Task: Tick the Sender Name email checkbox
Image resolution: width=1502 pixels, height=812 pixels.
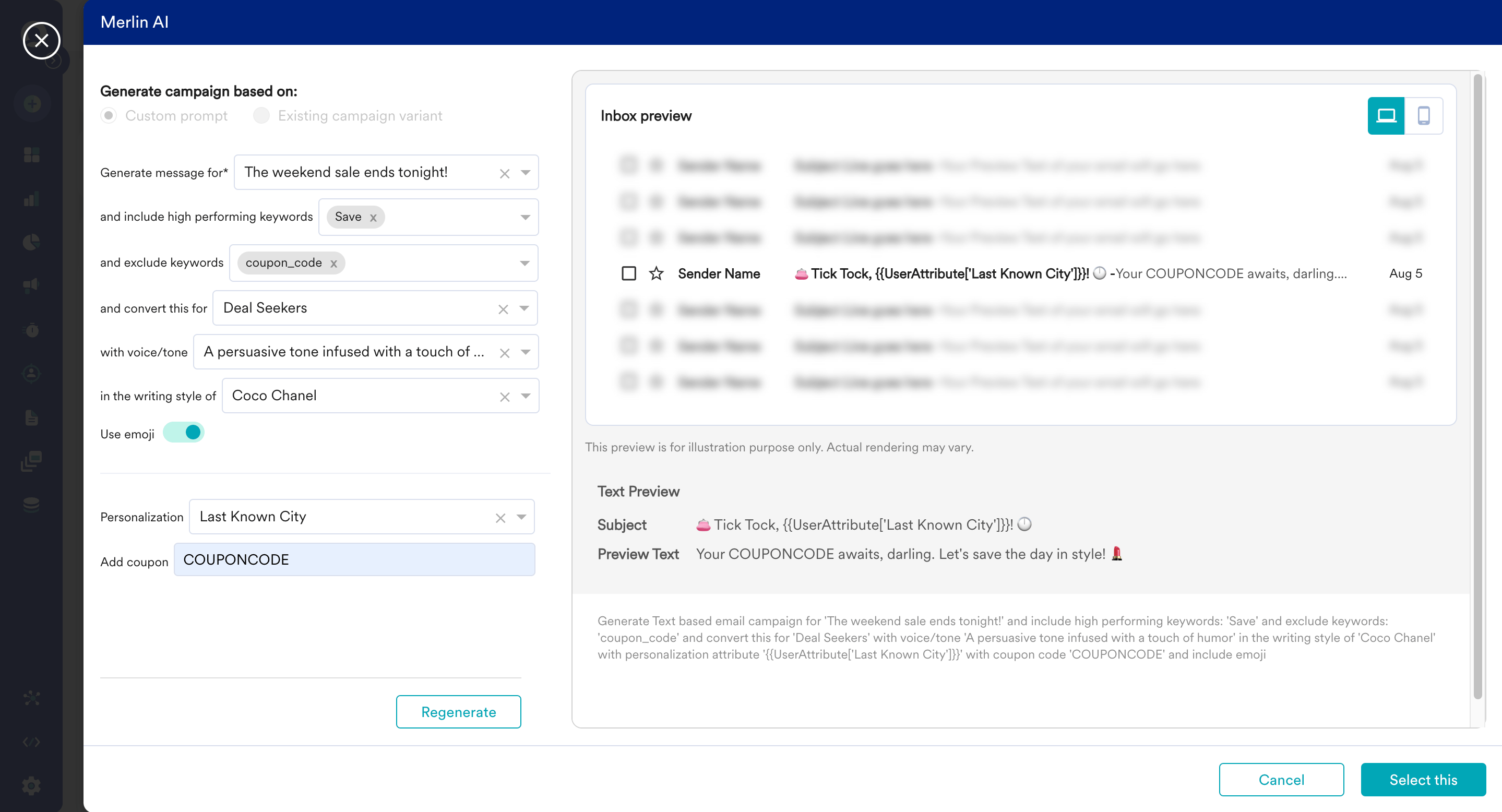Action: (628, 273)
